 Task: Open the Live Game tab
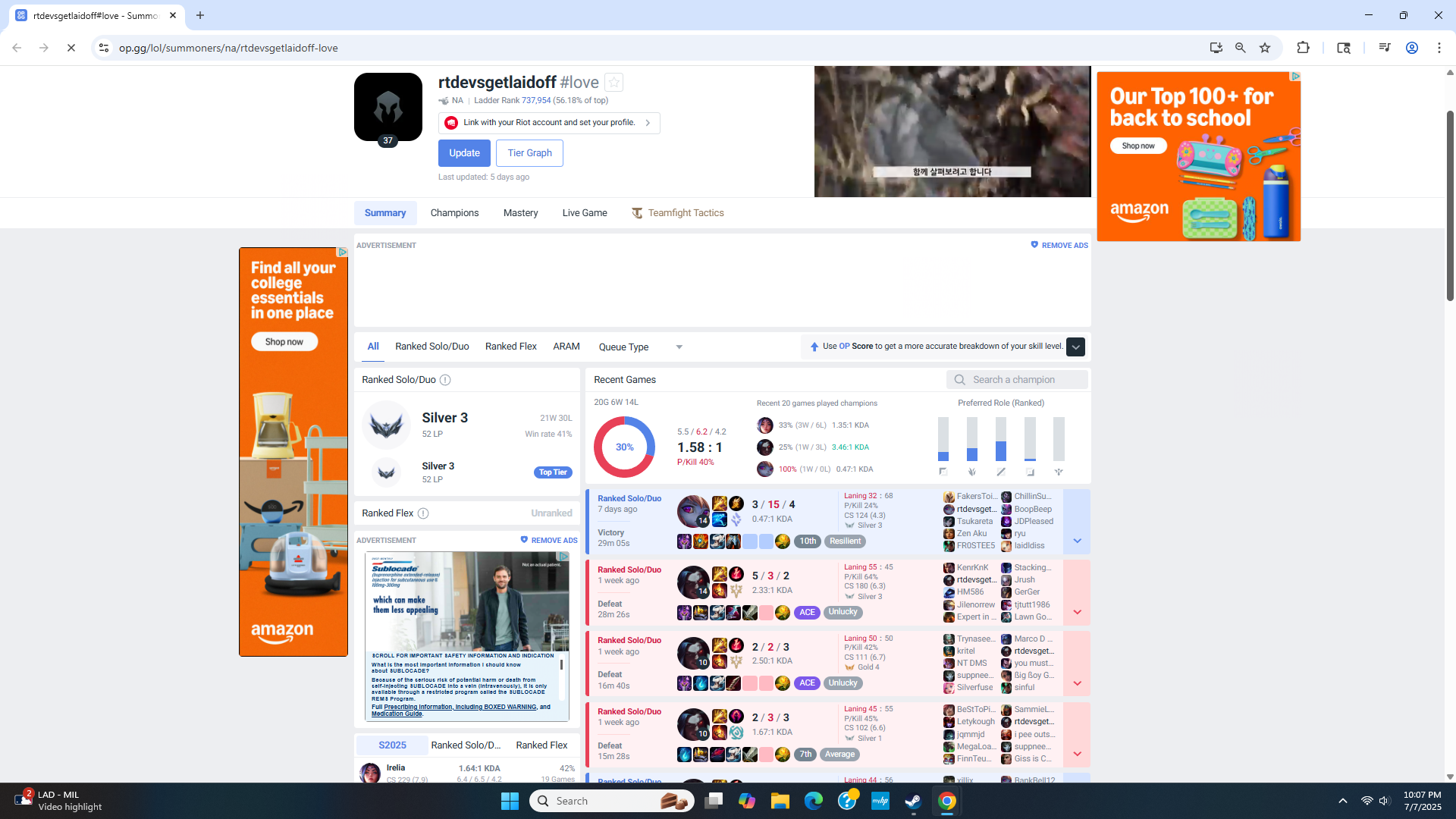point(585,213)
